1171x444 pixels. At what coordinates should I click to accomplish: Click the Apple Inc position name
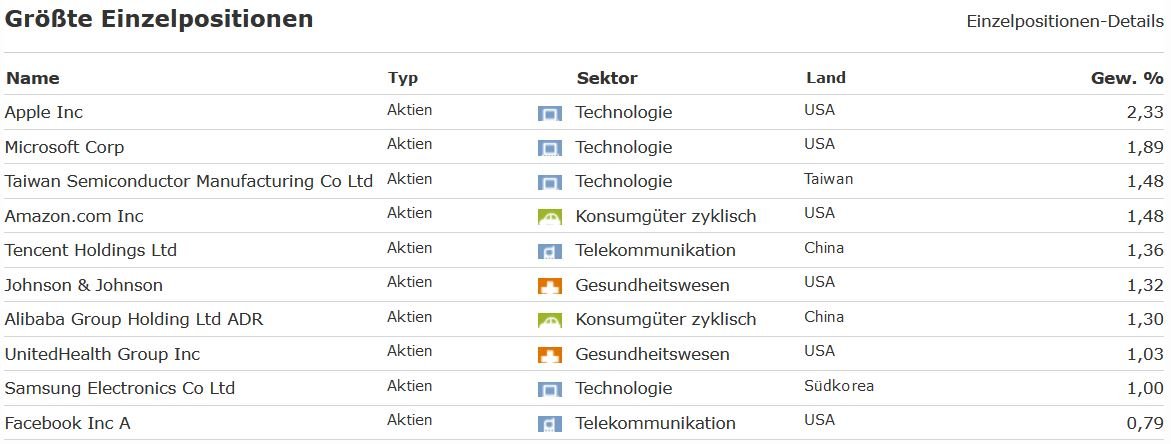coord(44,113)
